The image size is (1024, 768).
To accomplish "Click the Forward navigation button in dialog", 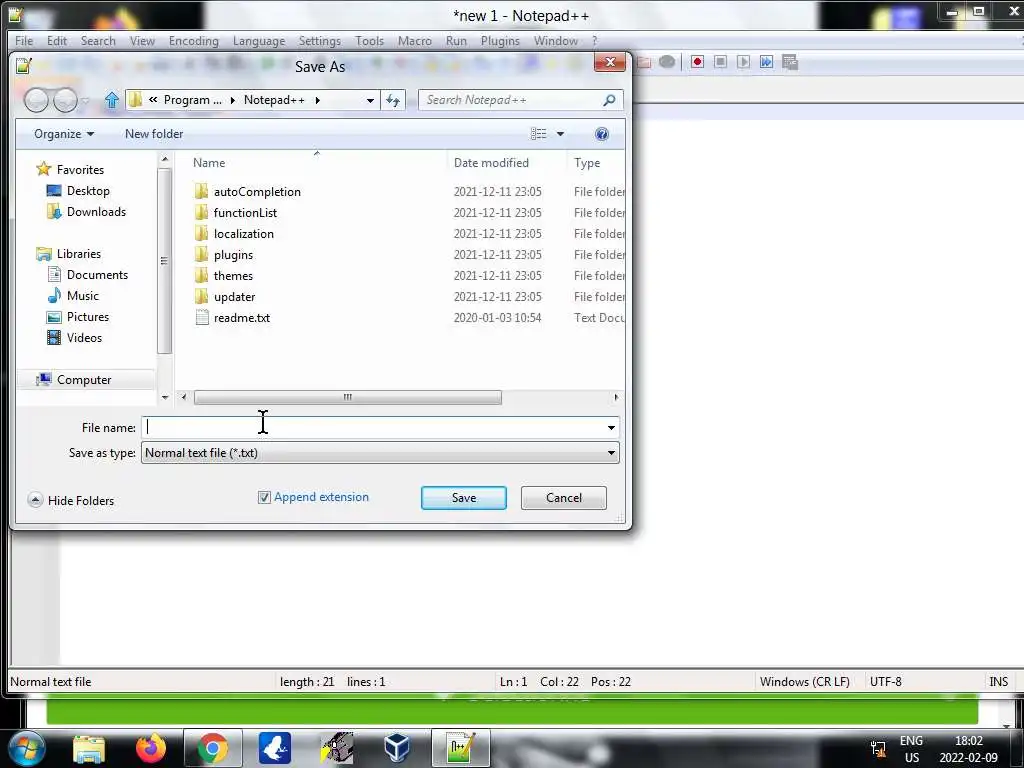I will (65, 100).
